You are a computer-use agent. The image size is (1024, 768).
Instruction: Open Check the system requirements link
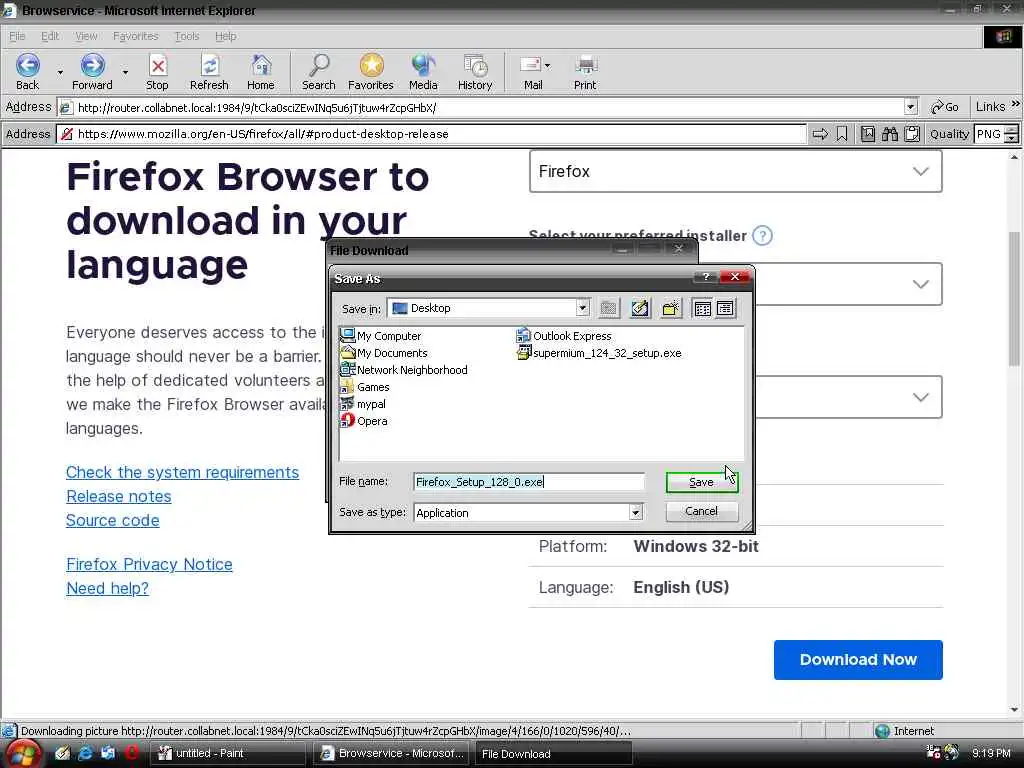click(x=182, y=472)
